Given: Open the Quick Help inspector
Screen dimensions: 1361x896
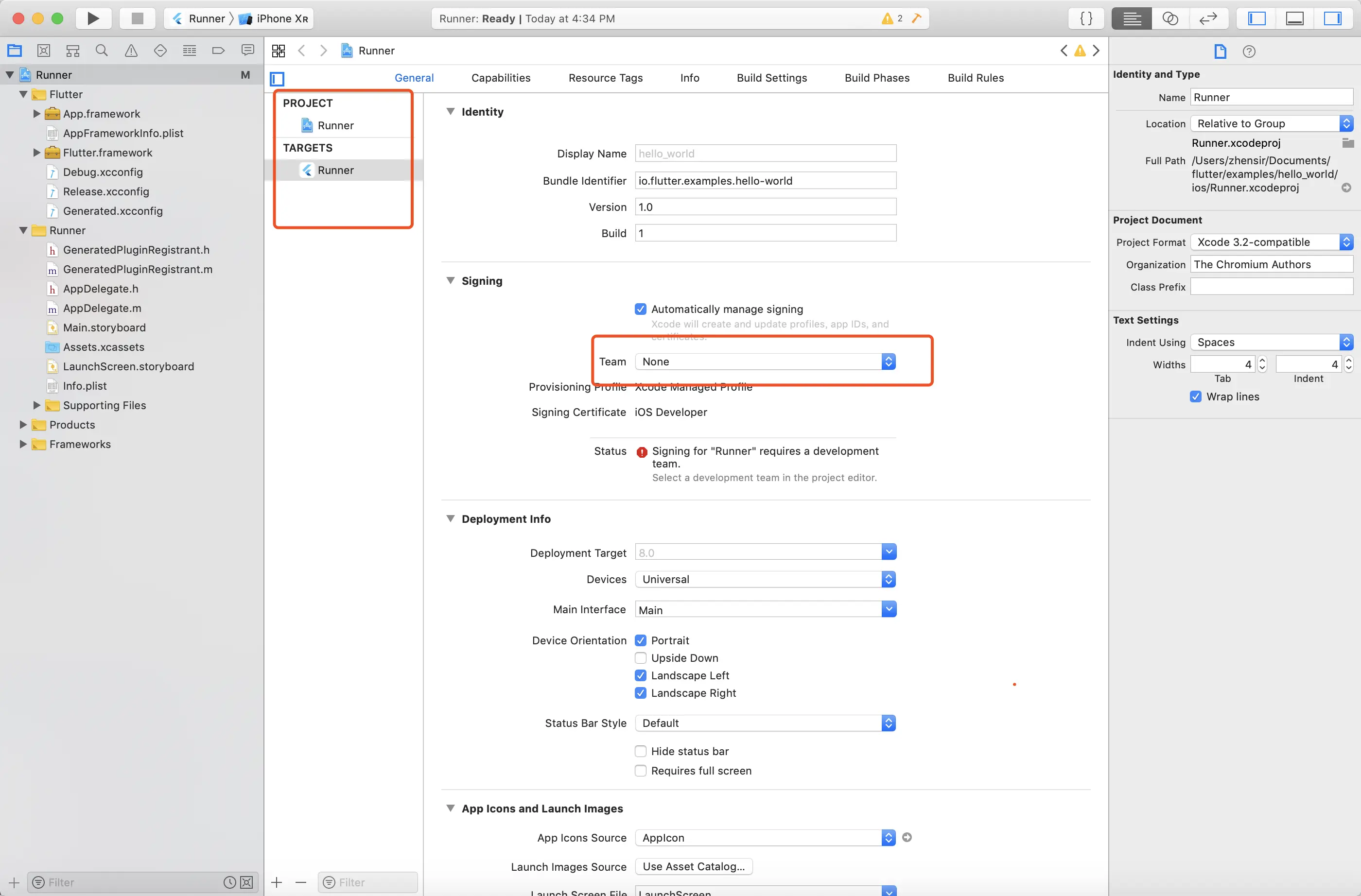Looking at the screenshot, I should [1249, 52].
